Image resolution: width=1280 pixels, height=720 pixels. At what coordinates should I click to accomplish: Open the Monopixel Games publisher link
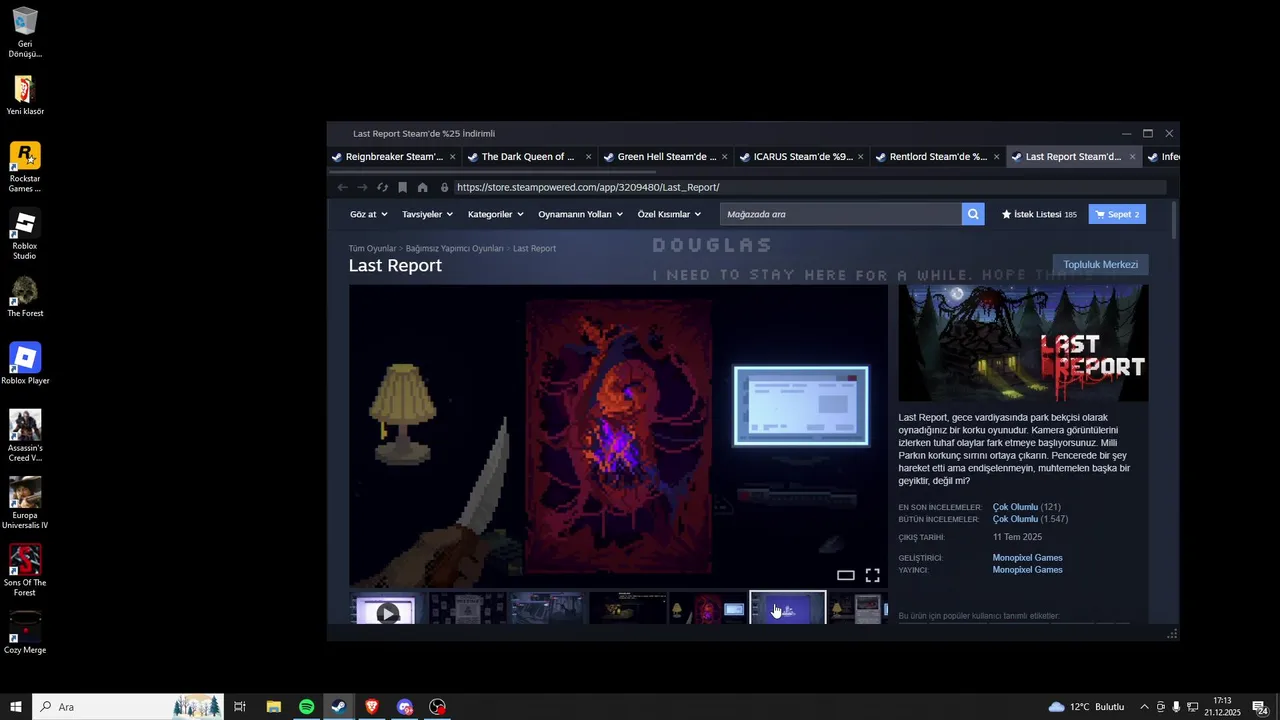1027,570
